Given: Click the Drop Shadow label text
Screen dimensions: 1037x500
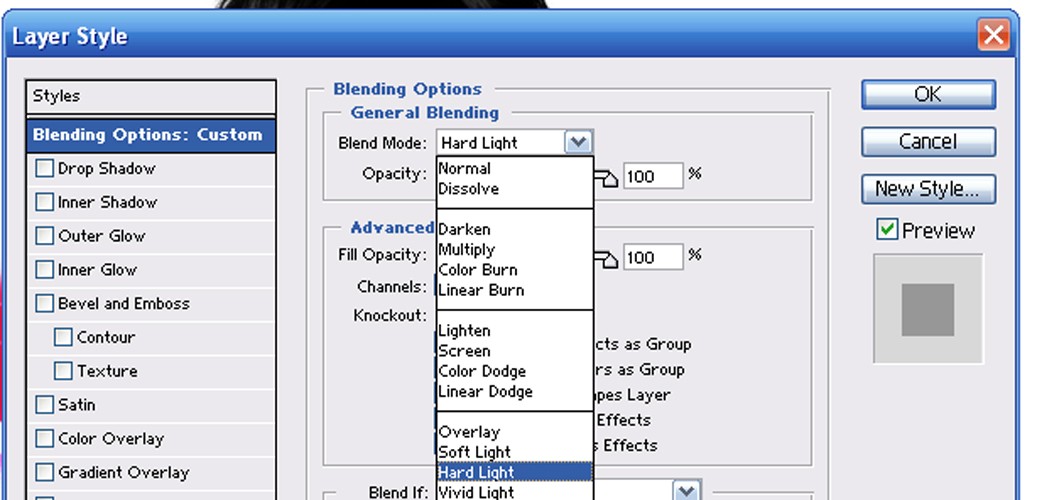Looking at the screenshot, I should [106, 169].
